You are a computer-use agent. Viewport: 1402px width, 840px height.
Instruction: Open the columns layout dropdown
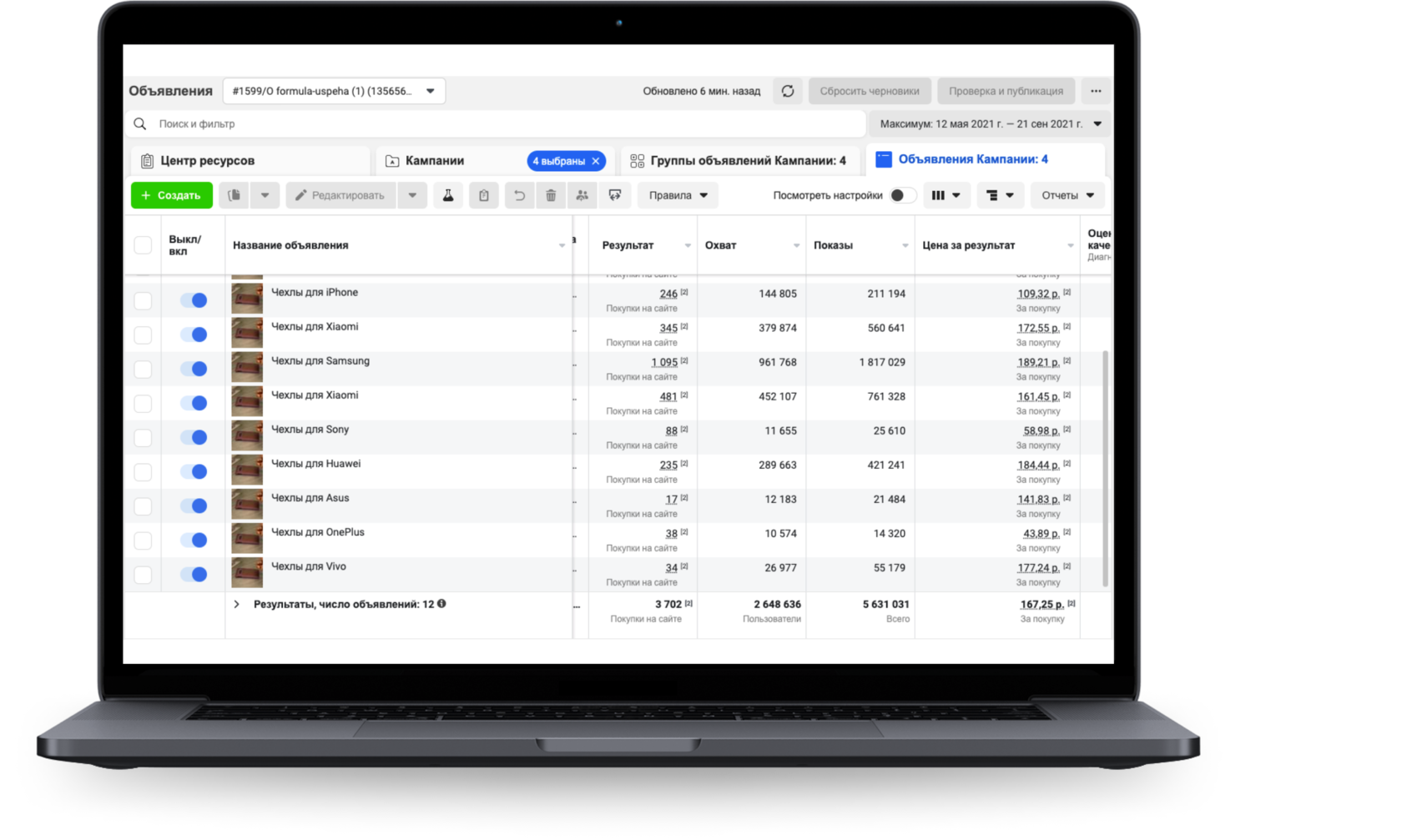946,195
